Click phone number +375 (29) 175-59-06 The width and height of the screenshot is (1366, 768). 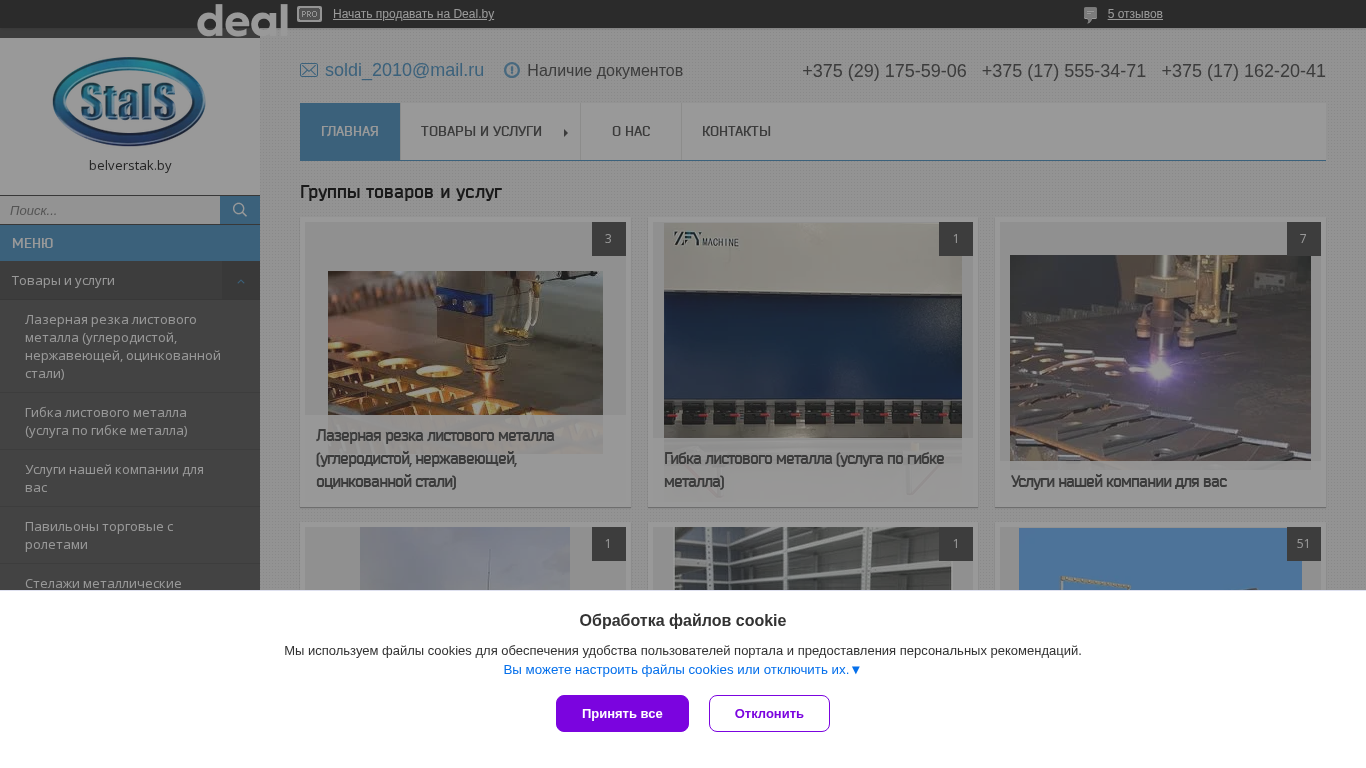point(884,71)
